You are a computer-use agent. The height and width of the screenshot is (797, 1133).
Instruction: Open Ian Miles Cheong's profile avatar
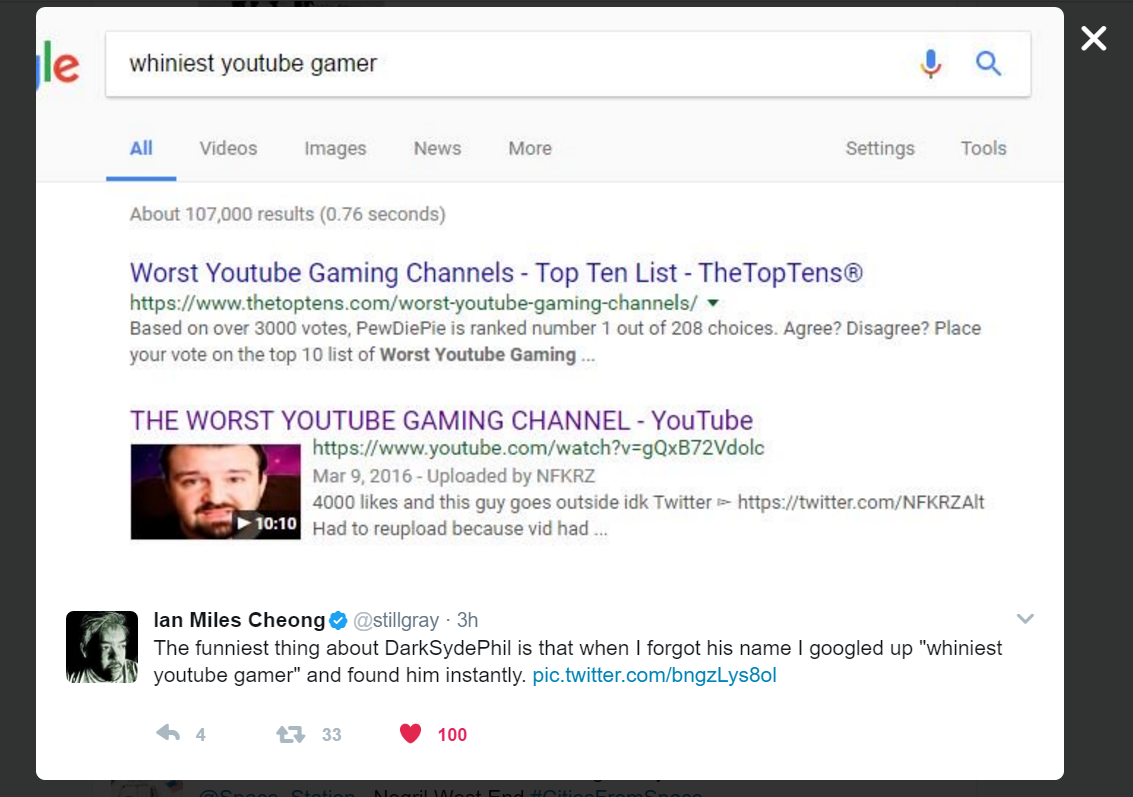[x=102, y=647]
